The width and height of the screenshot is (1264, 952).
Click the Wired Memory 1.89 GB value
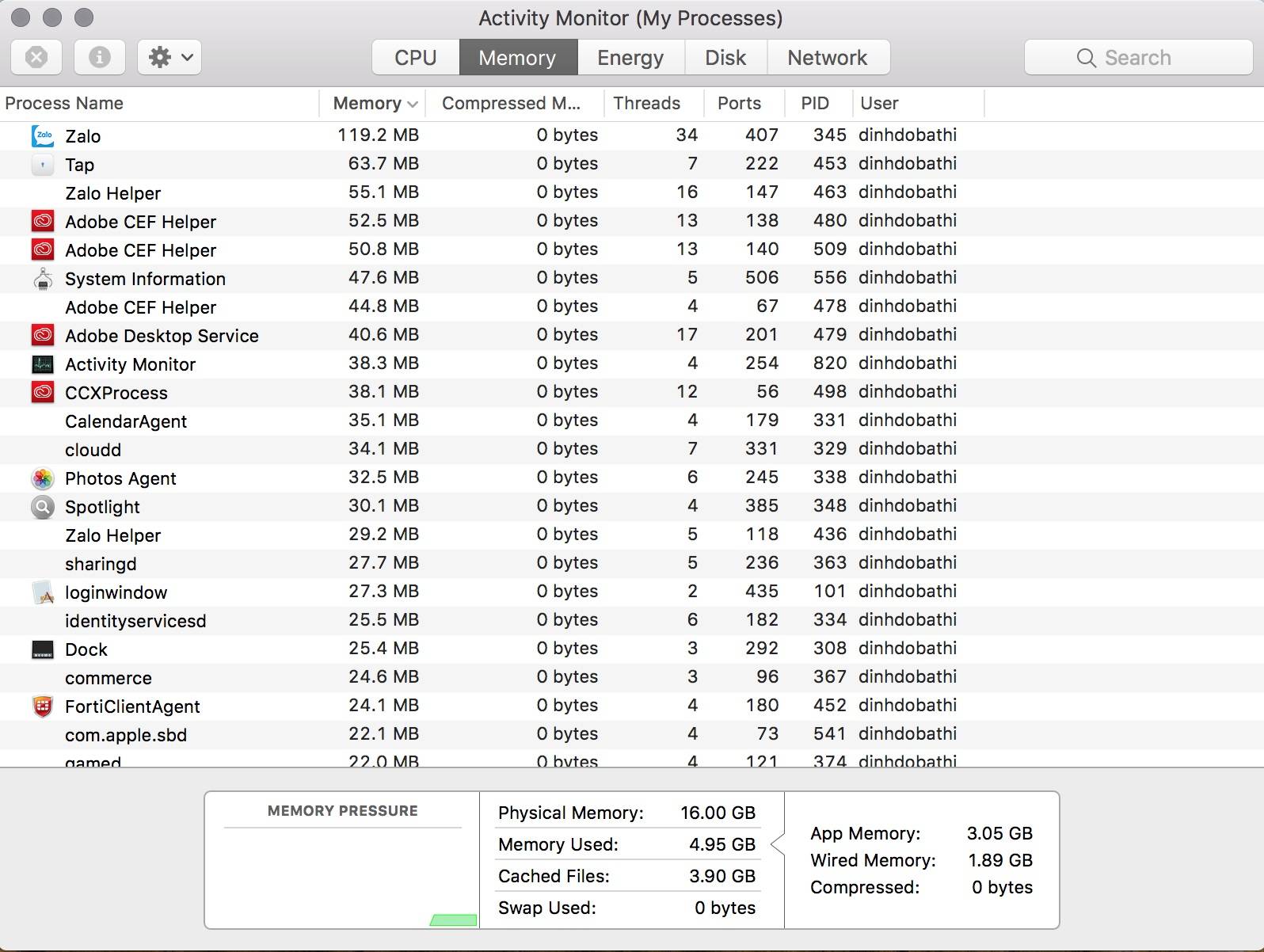click(x=1000, y=860)
